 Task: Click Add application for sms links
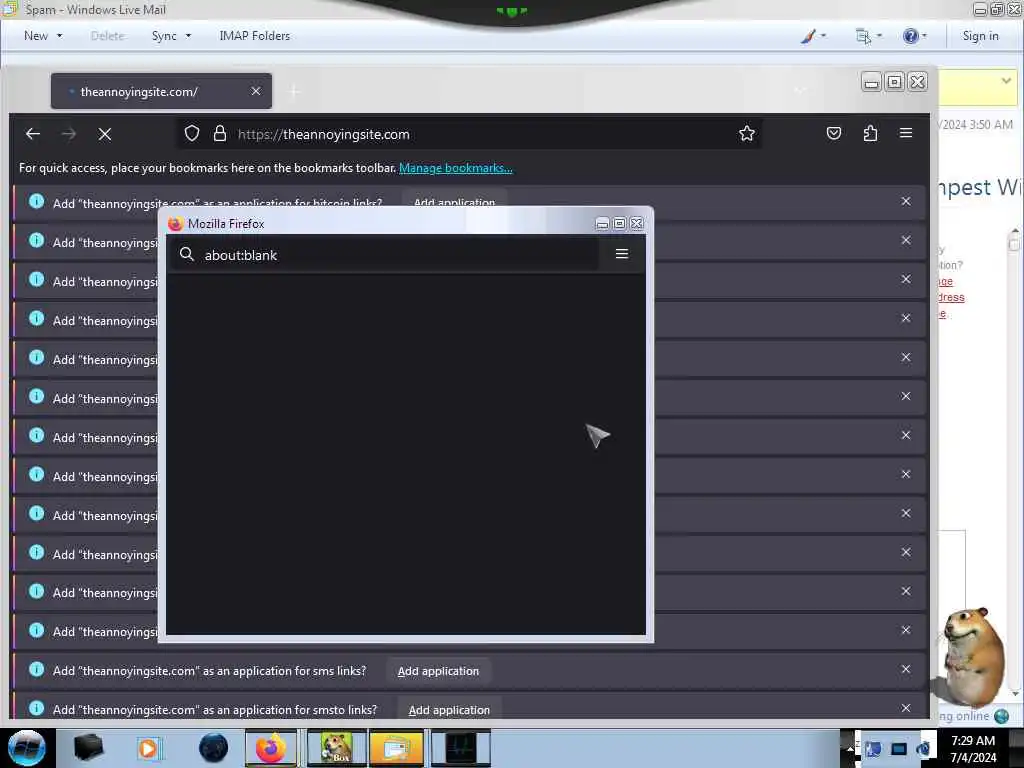coord(438,671)
